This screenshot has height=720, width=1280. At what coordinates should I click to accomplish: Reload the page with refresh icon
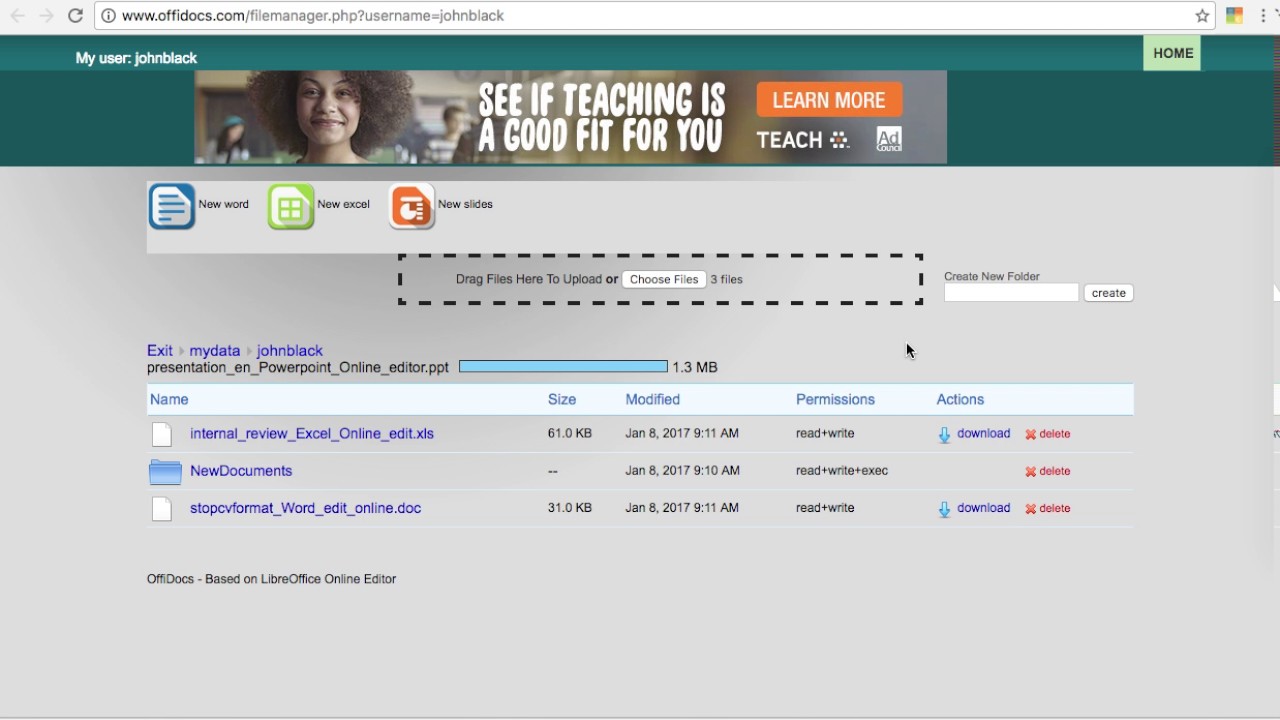pos(75,16)
